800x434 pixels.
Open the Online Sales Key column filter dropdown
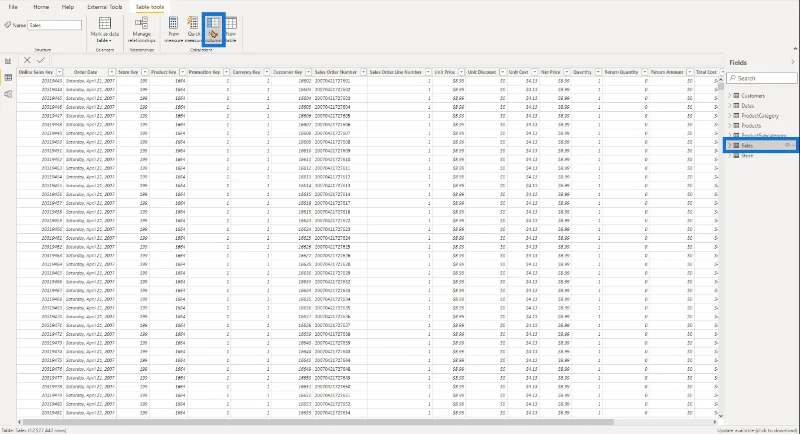pyautogui.click(x=59, y=72)
